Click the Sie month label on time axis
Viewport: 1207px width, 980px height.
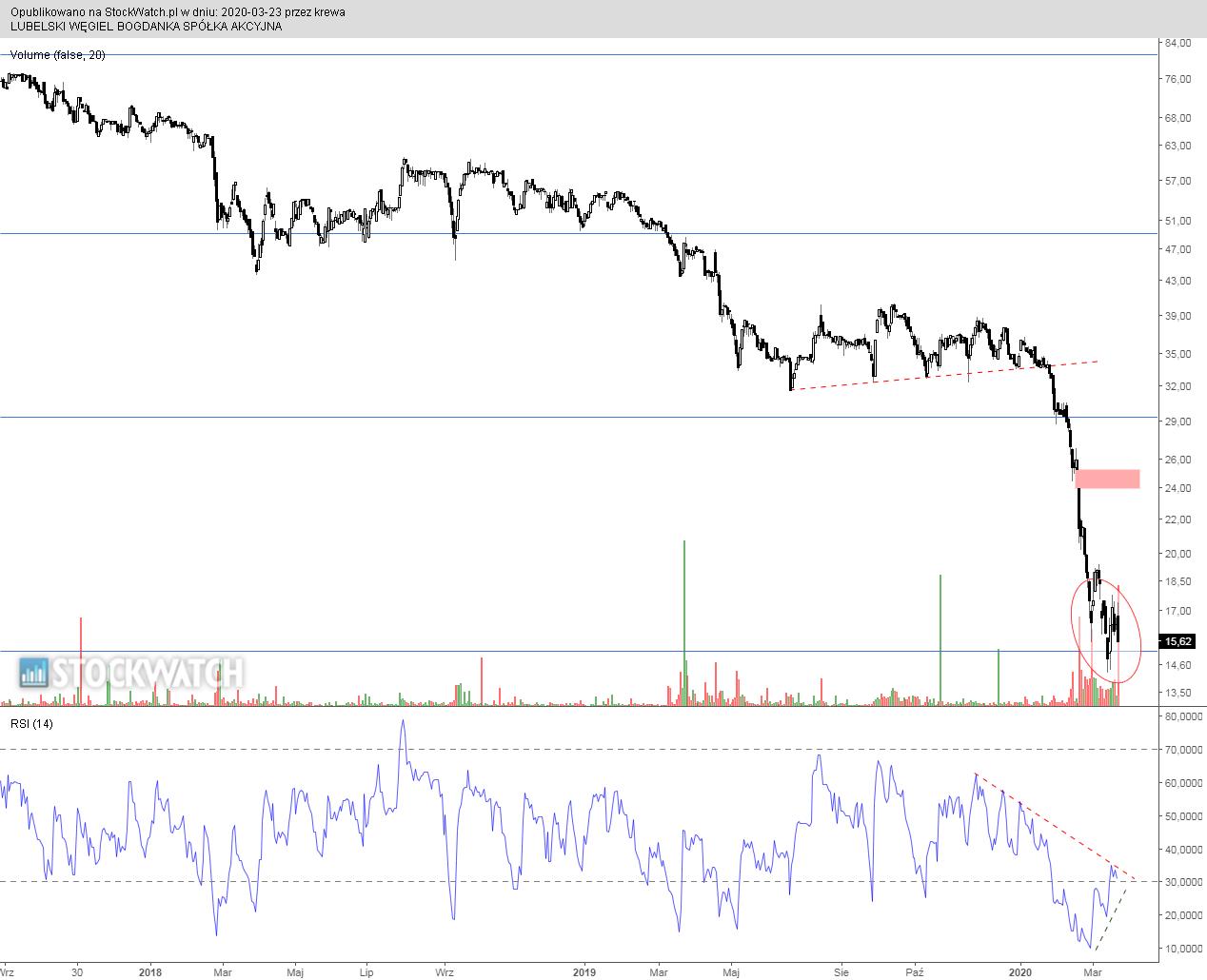841,972
